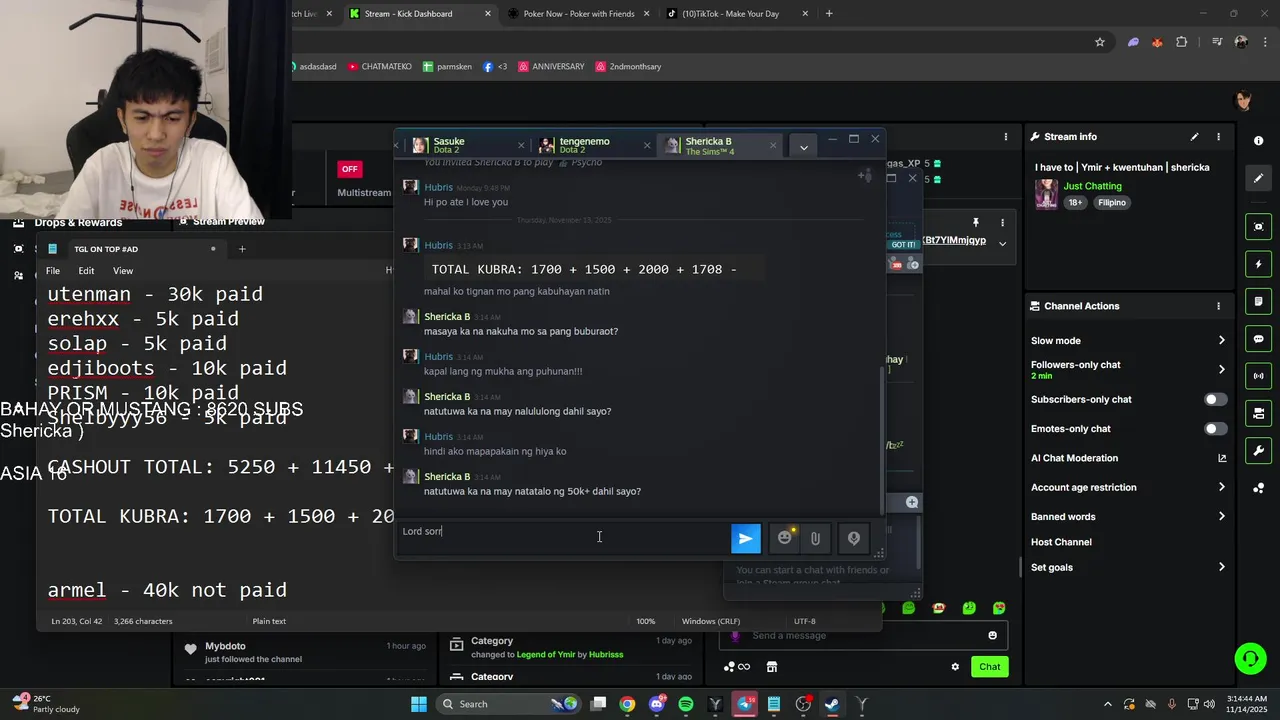Viewport: 1280px width, 720px height.
Task: Bookmark this page with the star icon
Action: point(1100,42)
